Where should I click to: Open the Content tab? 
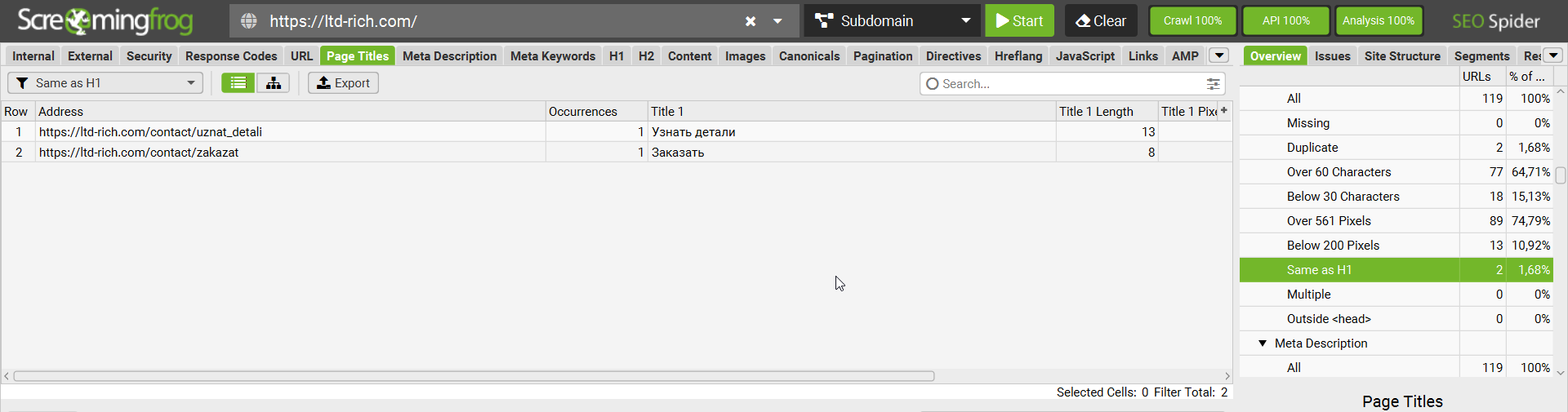[689, 55]
